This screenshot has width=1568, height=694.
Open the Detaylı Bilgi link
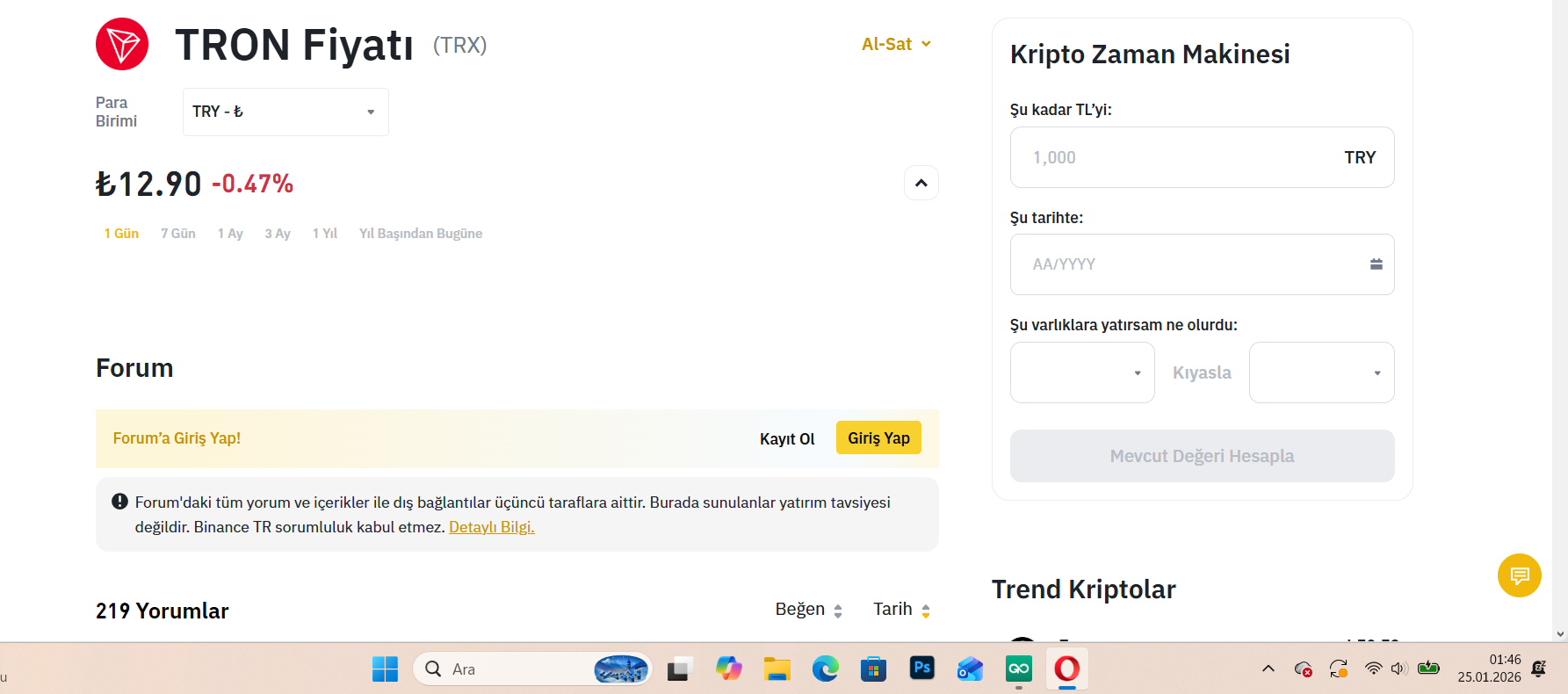[x=492, y=527]
